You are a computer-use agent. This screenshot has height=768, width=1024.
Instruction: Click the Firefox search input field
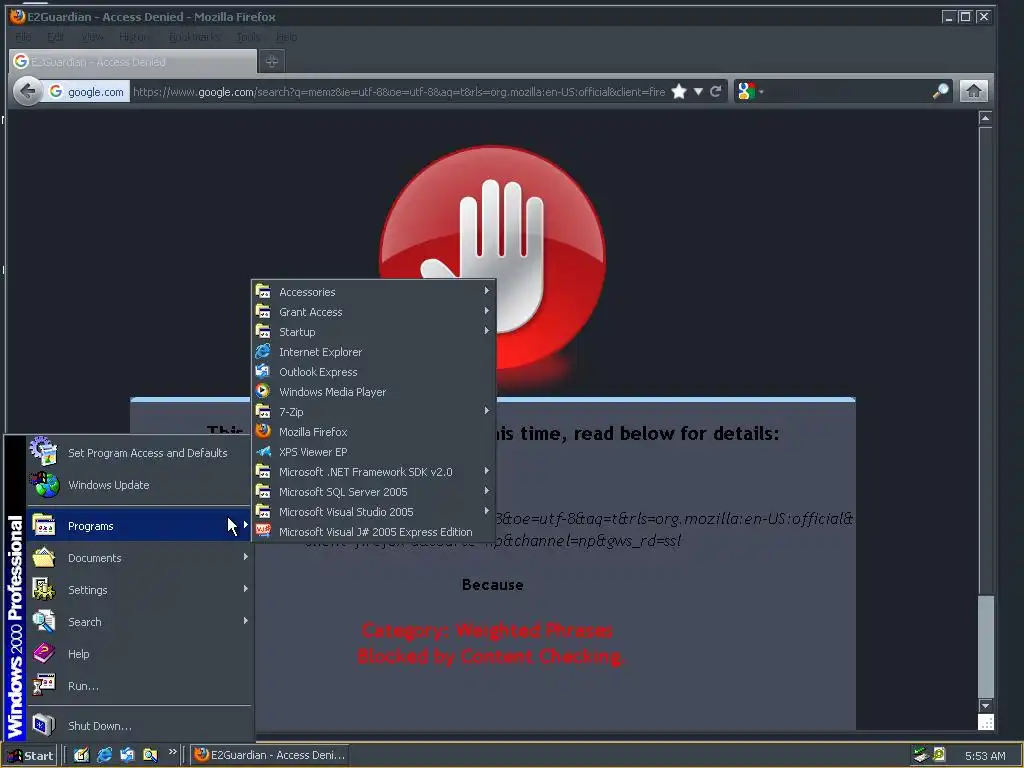click(x=849, y=91)
